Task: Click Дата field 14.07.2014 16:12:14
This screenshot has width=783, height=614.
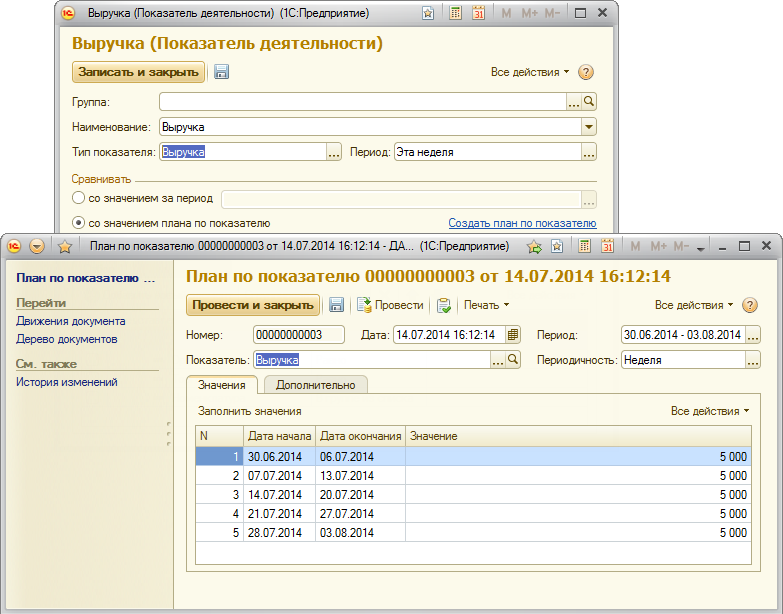Action: (449, 334)
